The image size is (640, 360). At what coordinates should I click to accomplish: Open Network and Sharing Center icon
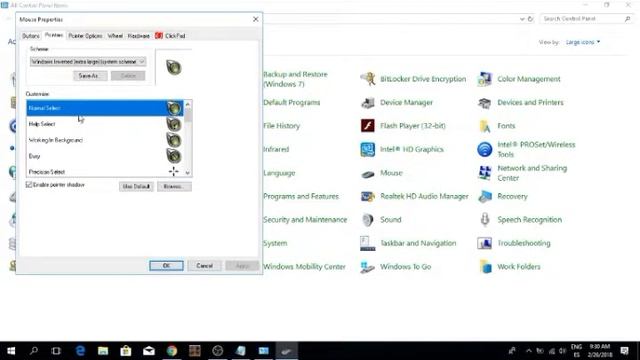tap(484, 173)
